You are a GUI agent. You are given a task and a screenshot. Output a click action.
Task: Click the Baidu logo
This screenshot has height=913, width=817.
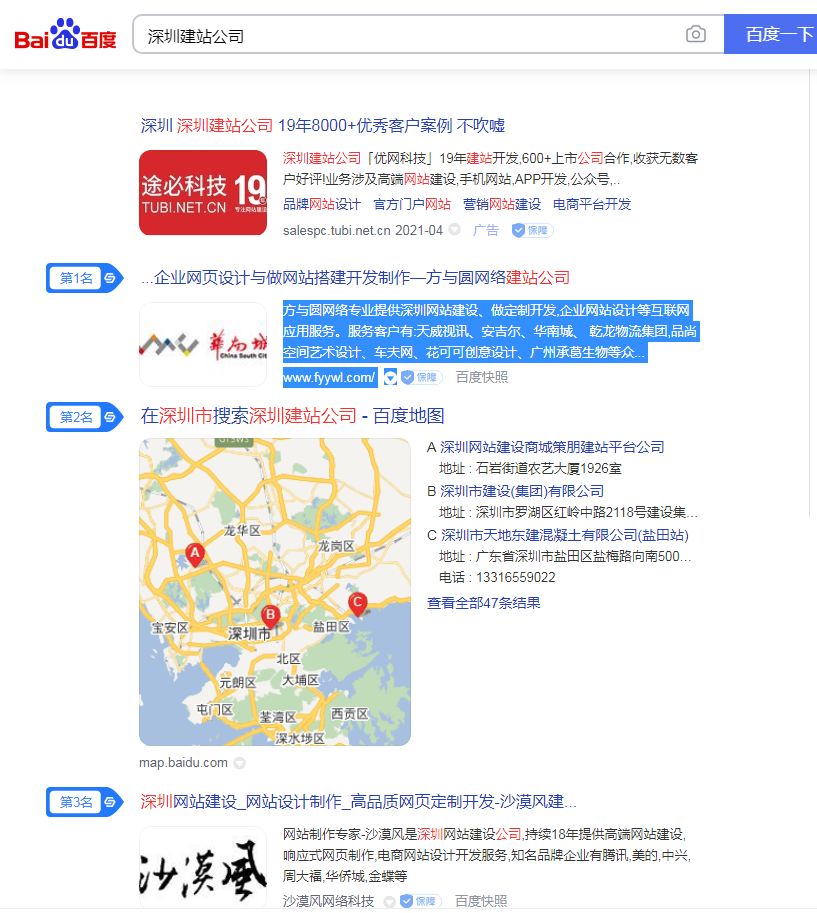pos(65,34)
